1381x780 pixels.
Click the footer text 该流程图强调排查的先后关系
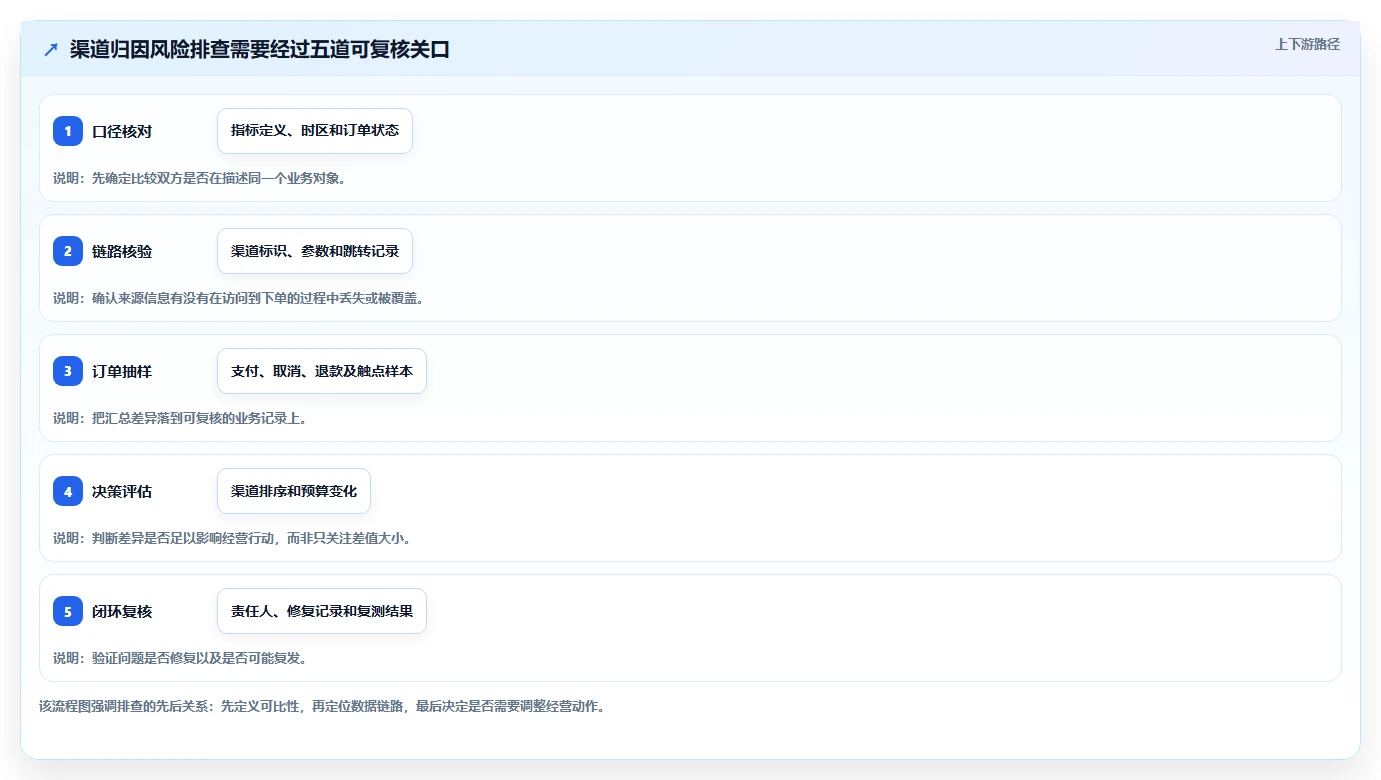(124, 706)
